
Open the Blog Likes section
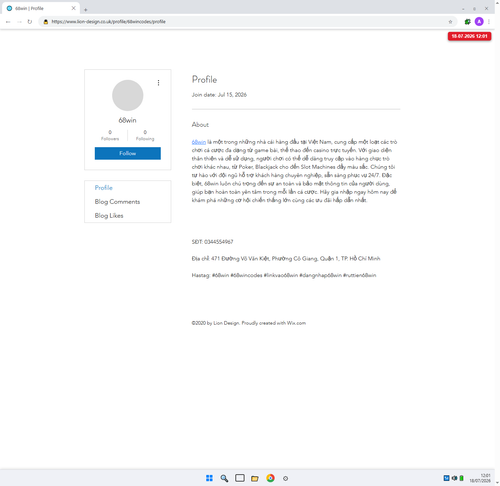pos(109,216)
